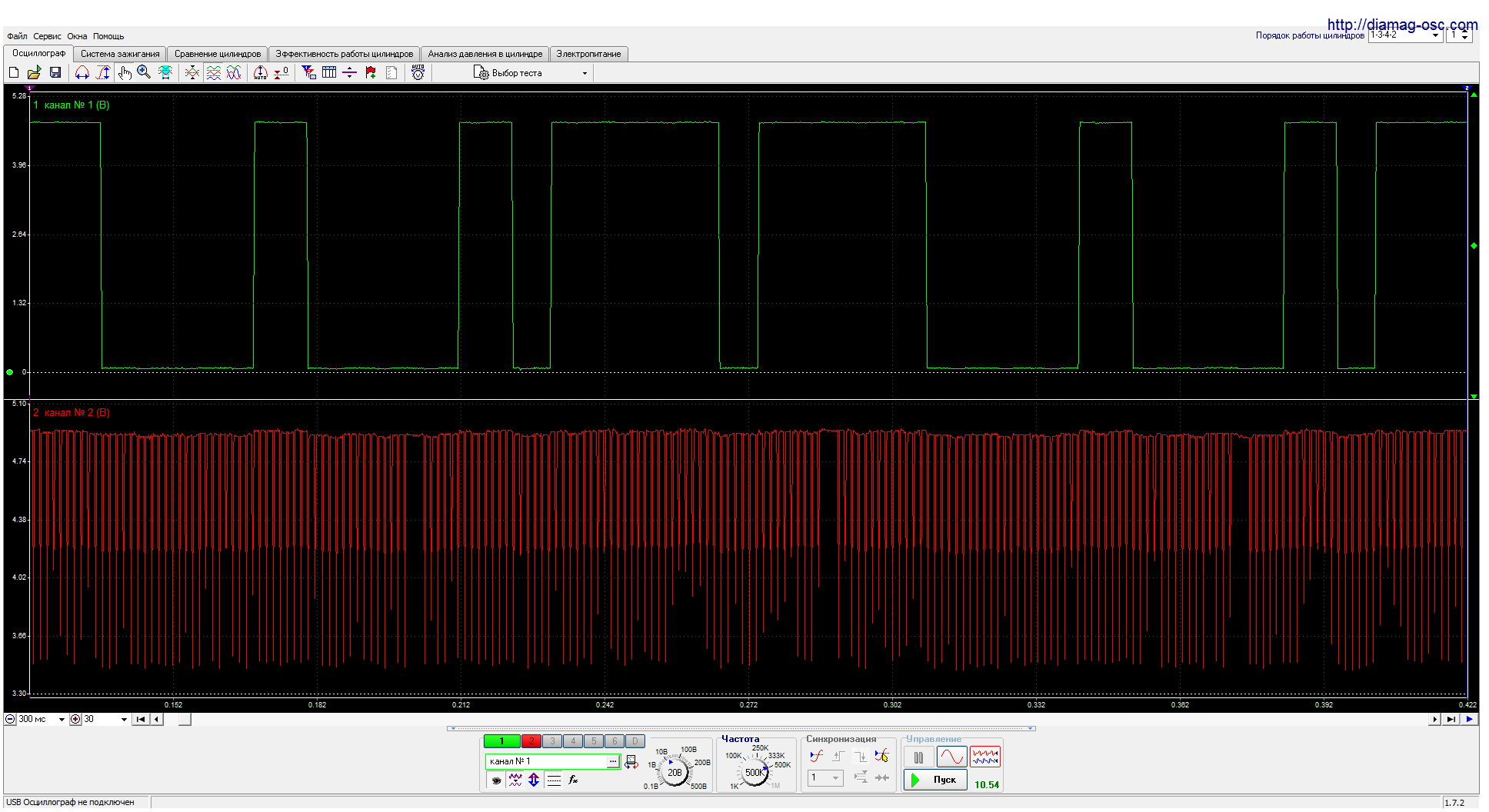Select the vertical amplitude measurement tool
1489x812 pixels.
point(103,72)
